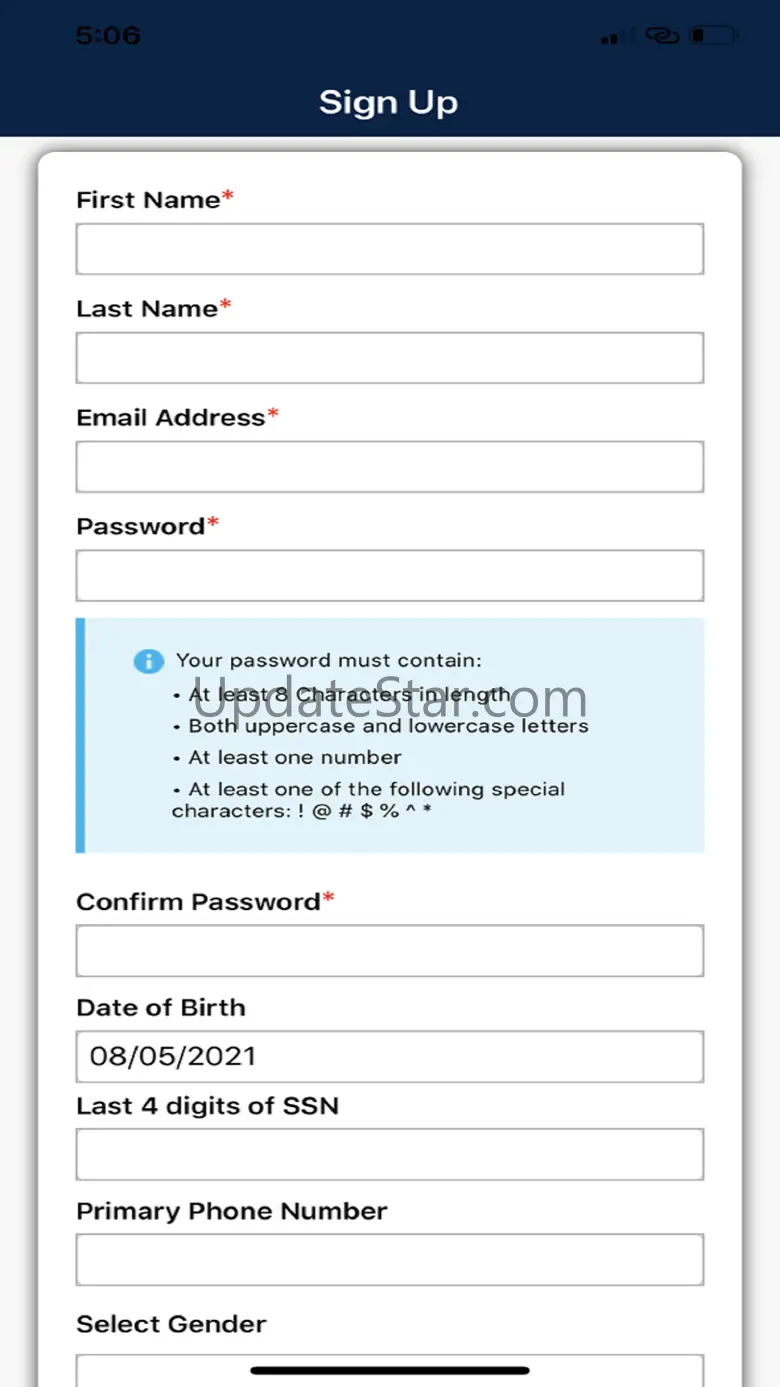Tap the Sign Up header title
Image resolution: width=780 pixels, height=1387 pixels.
coord(389,103)
